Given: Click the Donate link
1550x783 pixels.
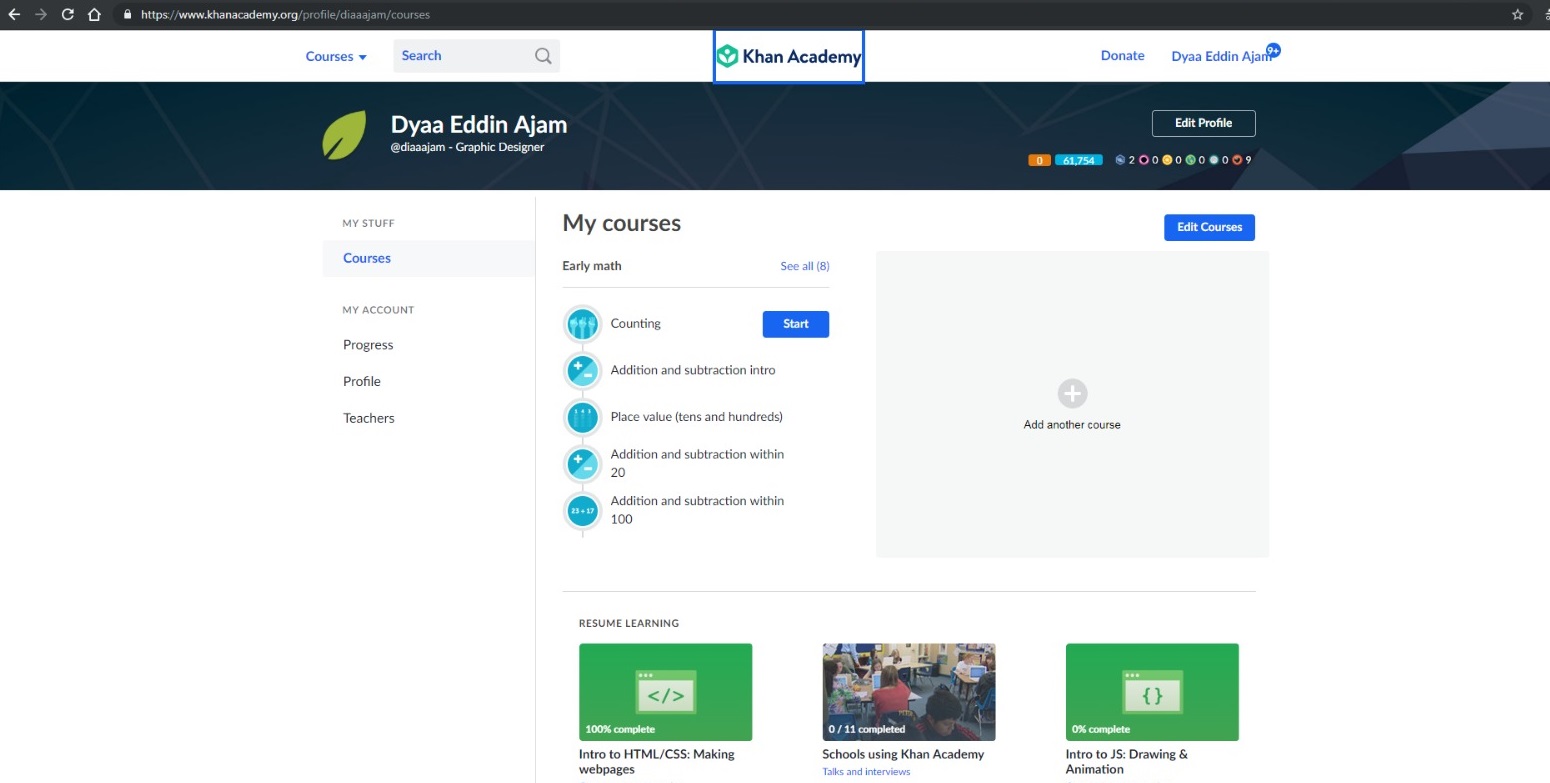Looking at the screenshot, I should pyautogui.click(x=1122, y=56).
